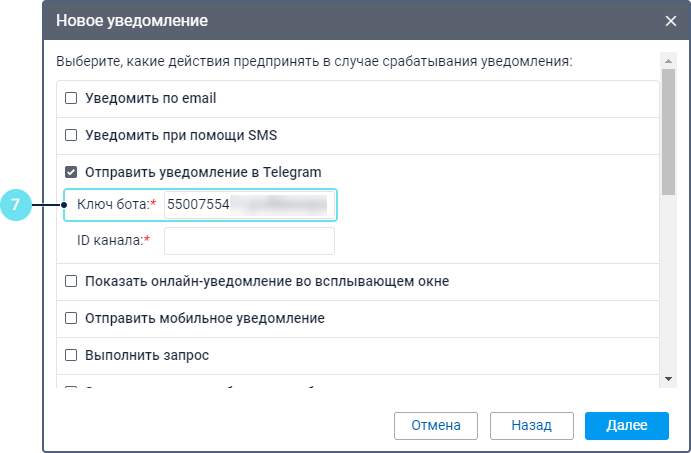This screenshot has width=691, height=453.
Task: Close the Новое уведомление dialog
Action: click(670, 20)
